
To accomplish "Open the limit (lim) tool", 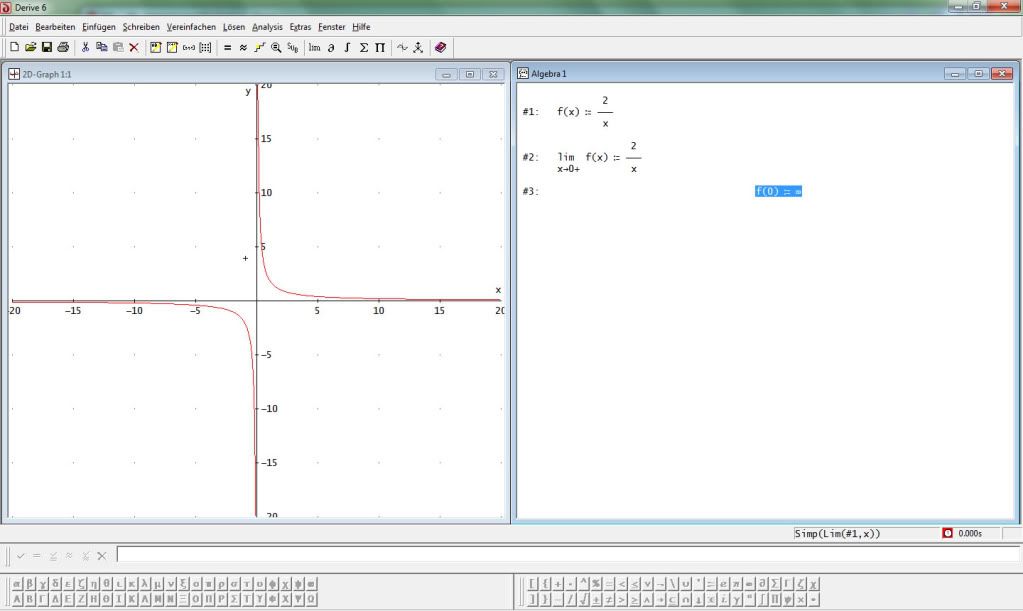I will tap(314, 47).
